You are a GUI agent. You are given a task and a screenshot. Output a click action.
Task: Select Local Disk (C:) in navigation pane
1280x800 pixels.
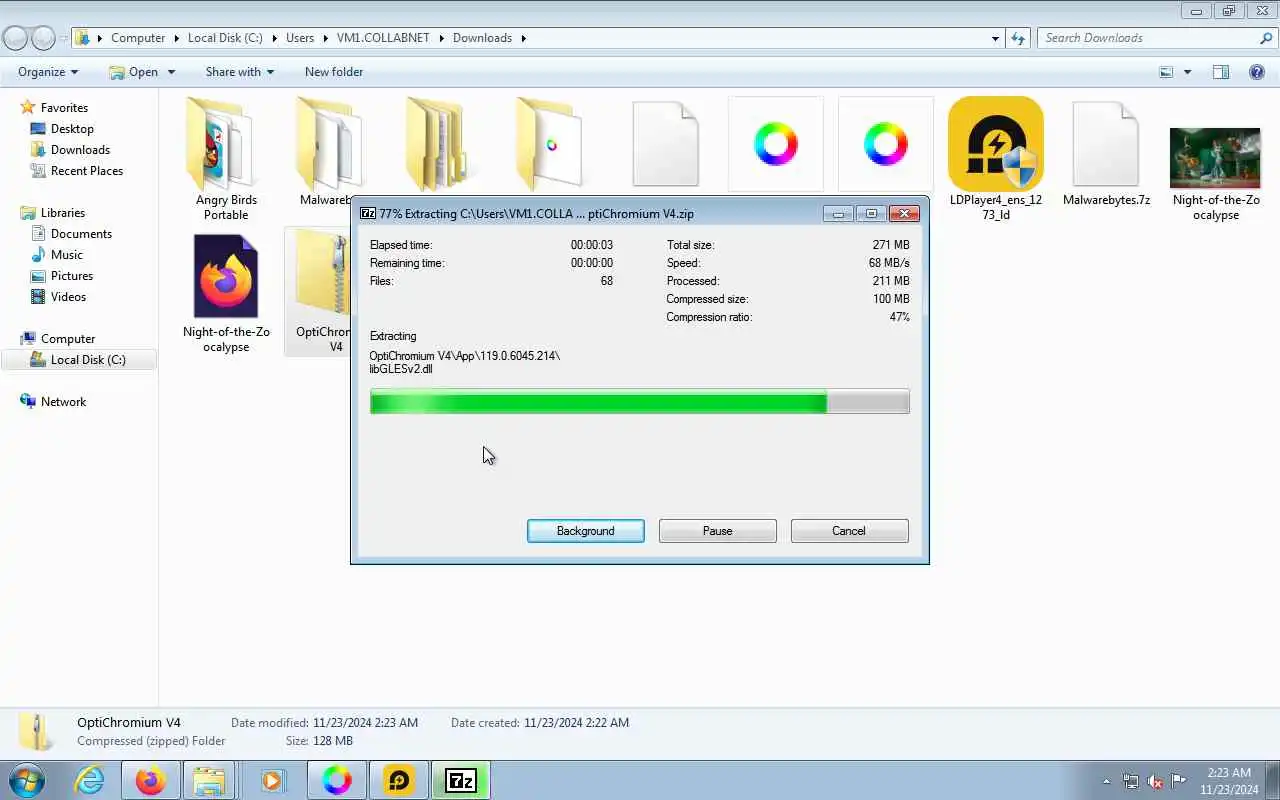[x=79, y=360]
